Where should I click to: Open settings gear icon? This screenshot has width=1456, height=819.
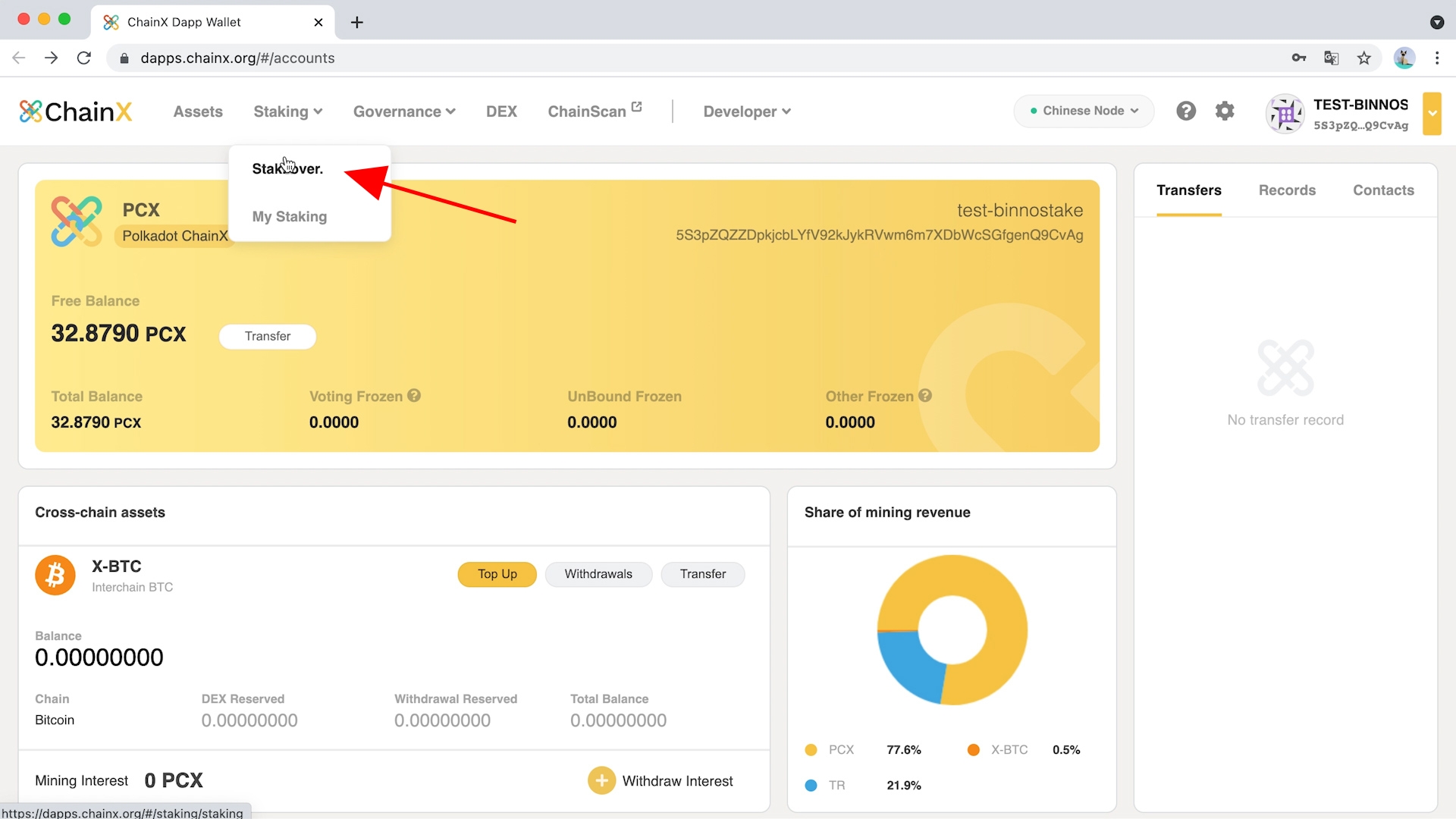(x=1225, y=111)
